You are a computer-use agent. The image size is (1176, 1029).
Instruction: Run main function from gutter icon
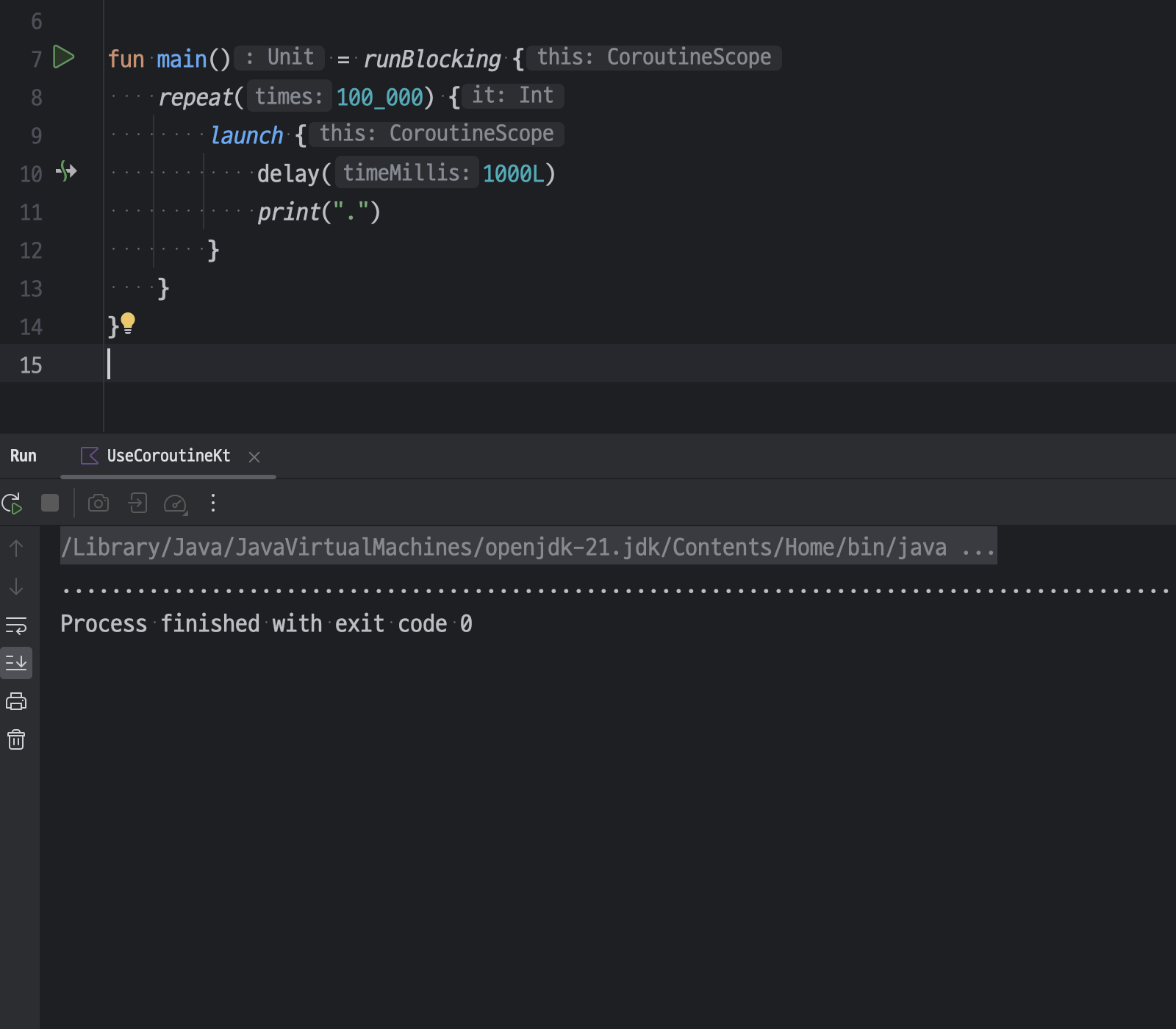pyautogui.click(x=64, y=57)
